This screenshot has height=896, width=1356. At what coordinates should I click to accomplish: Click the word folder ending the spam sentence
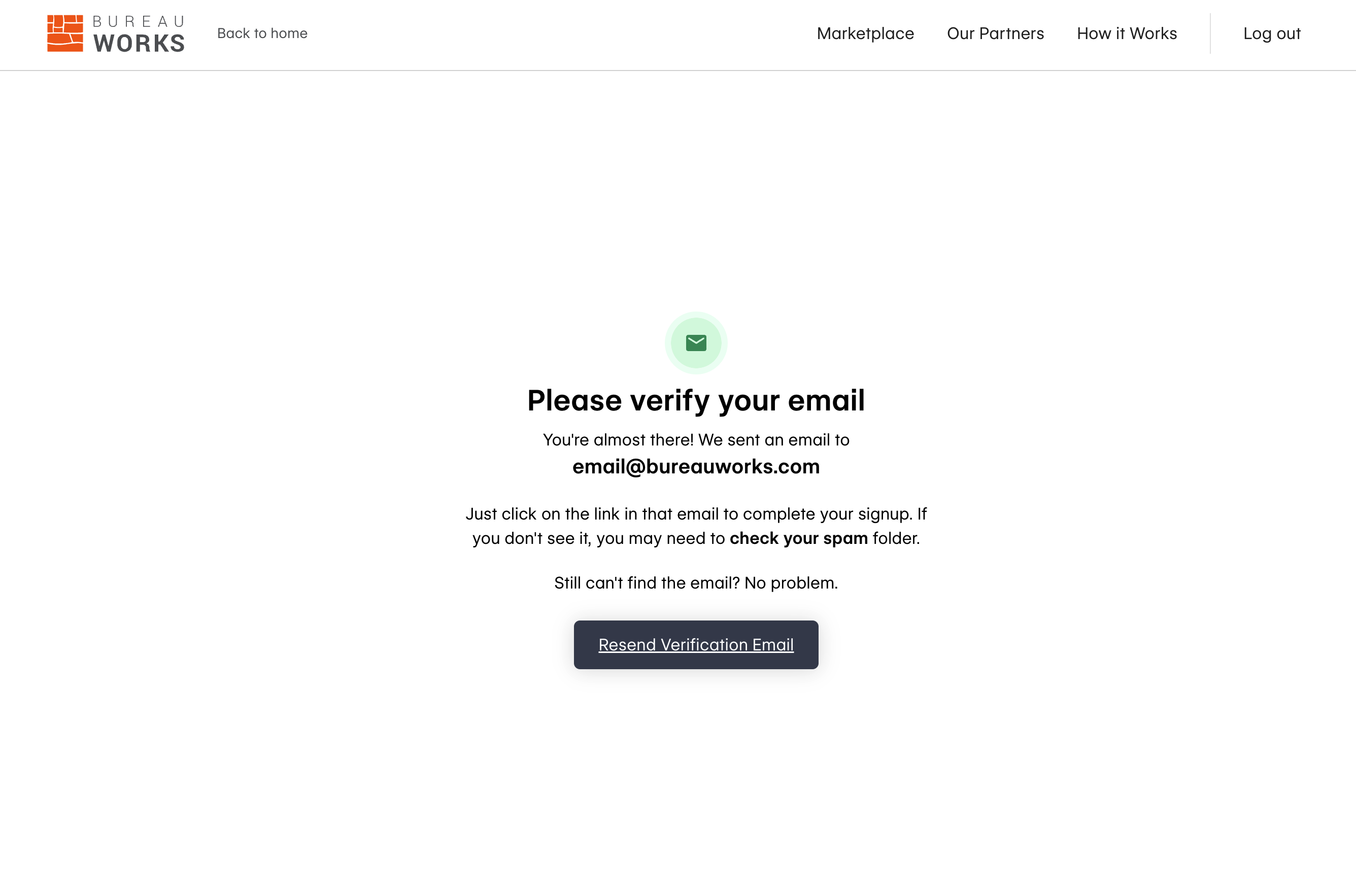tap(896, 538)
